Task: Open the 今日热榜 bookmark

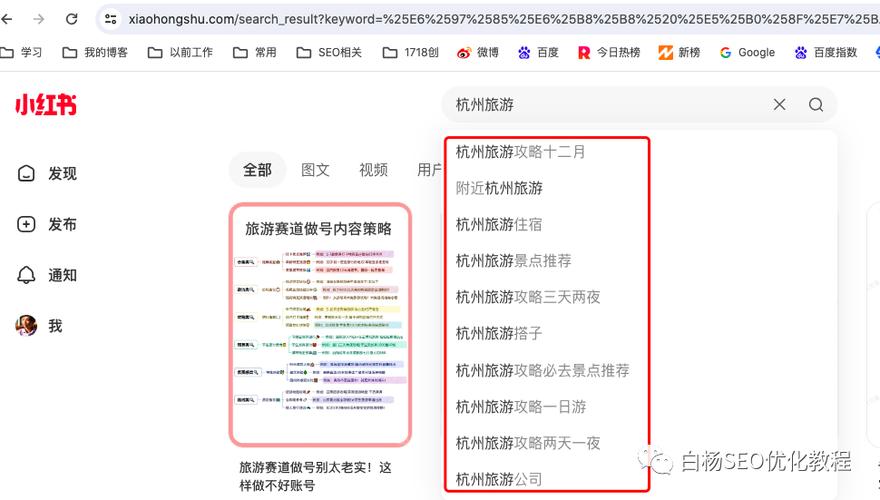Action: [608, 52]
